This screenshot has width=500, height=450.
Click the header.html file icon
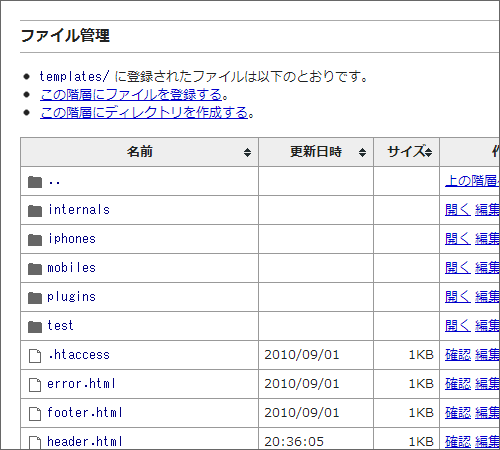pos(35,443)
